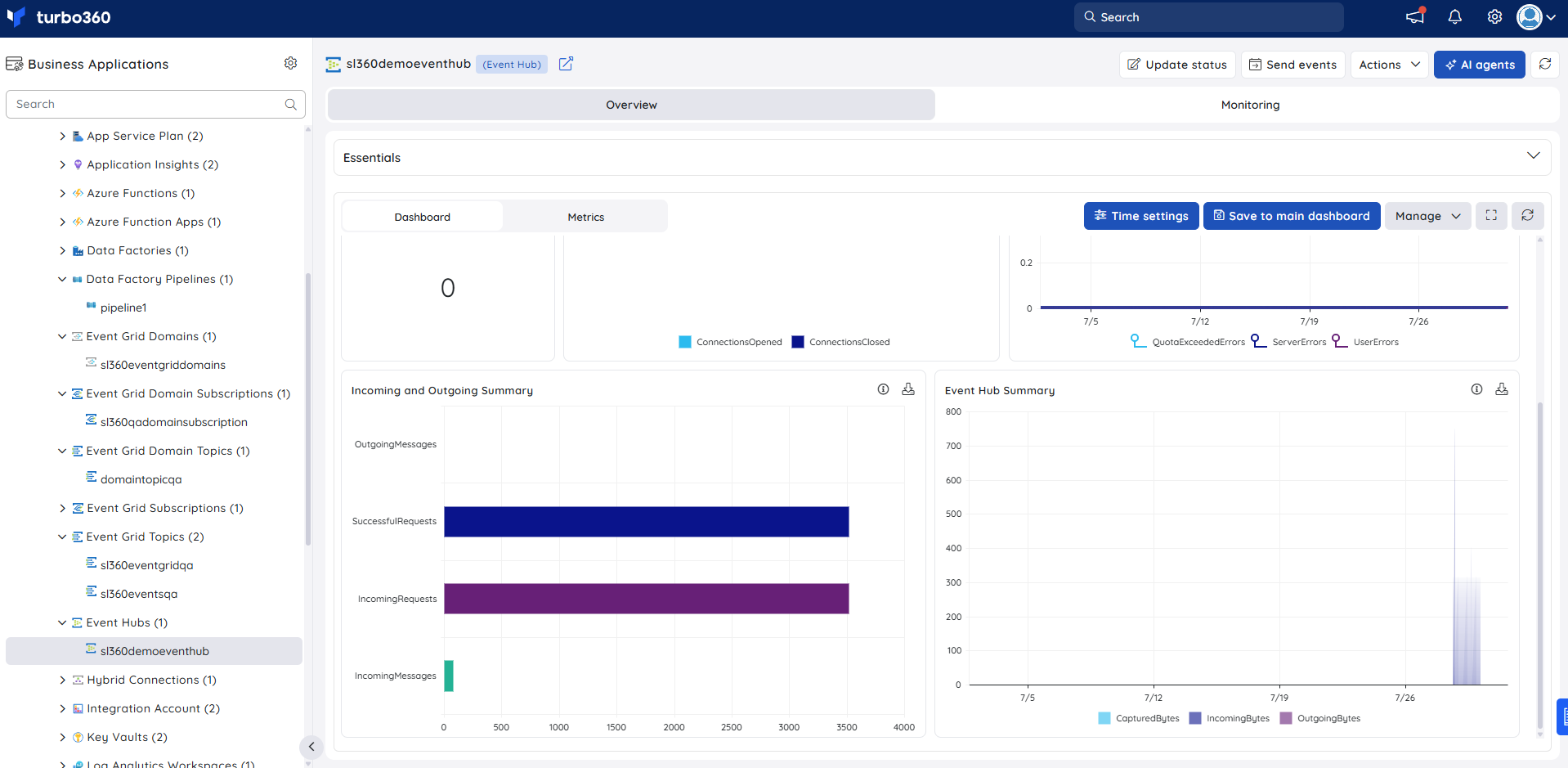Show info for Event Hub Summary

[1476, 389]
